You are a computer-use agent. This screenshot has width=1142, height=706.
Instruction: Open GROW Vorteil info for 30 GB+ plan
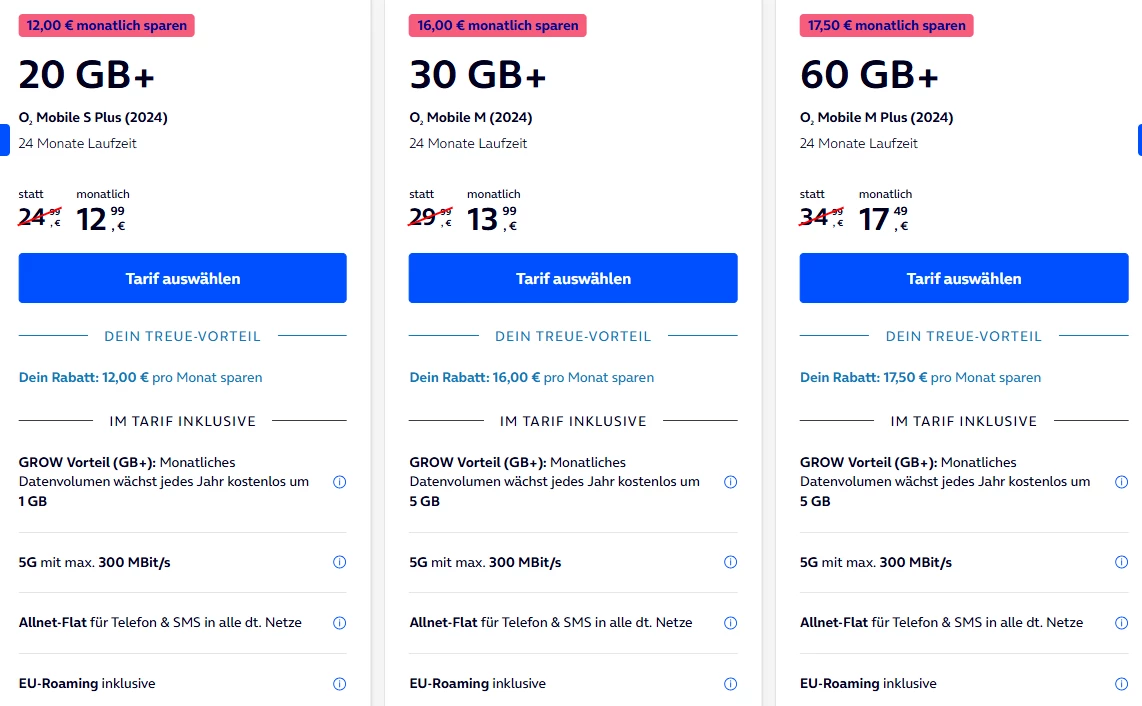click(730, 482)
